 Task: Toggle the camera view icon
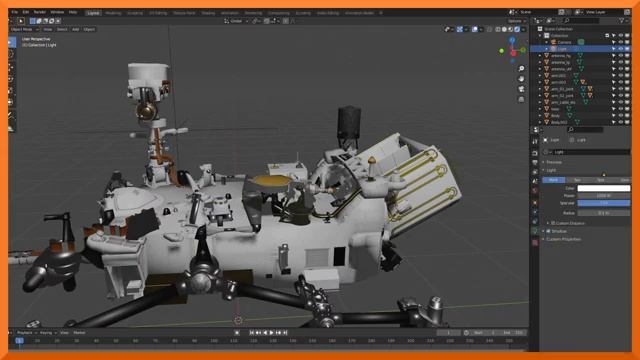point(521,89)
